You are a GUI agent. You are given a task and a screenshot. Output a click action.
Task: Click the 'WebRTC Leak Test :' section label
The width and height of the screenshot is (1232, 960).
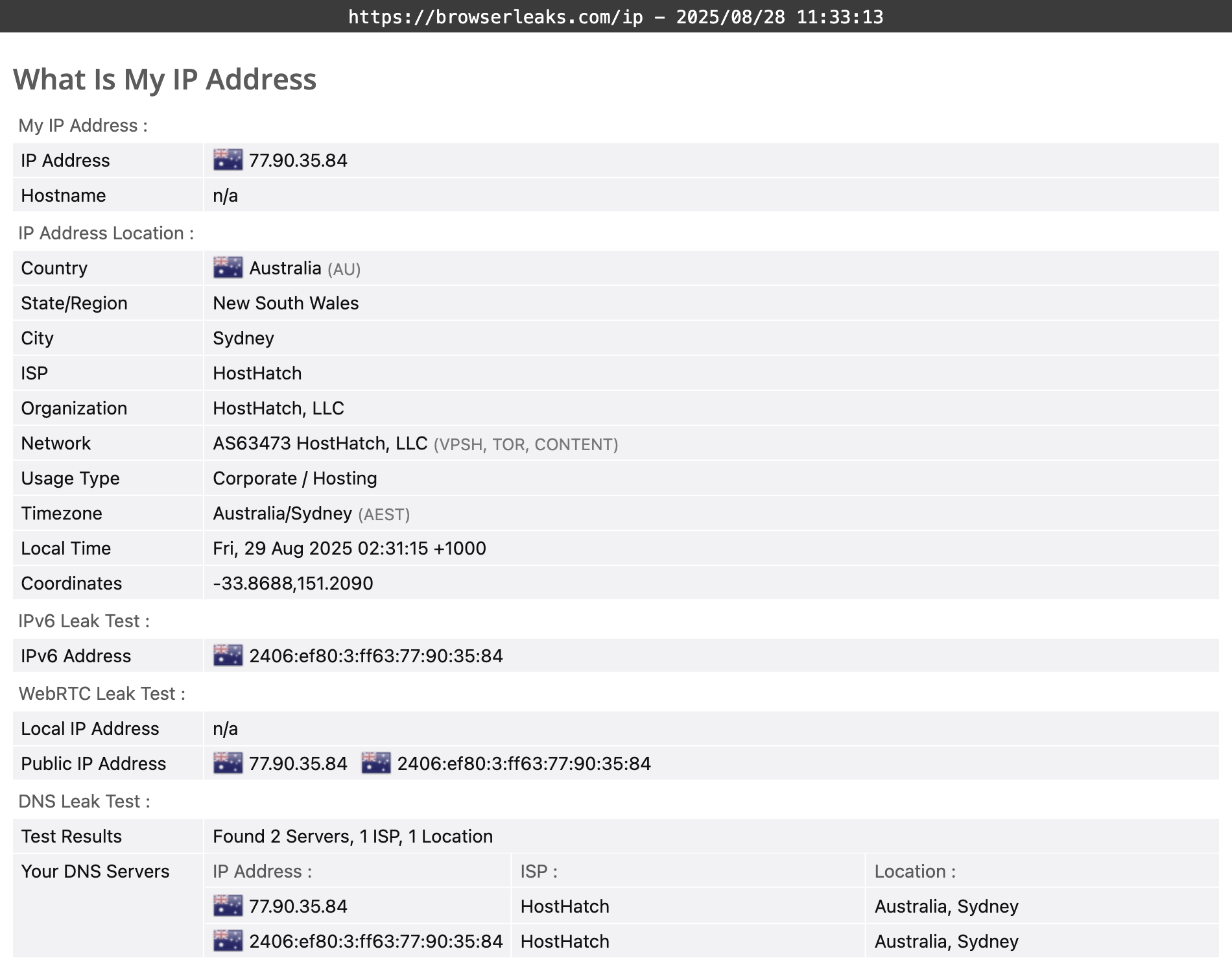coord(102,693)
